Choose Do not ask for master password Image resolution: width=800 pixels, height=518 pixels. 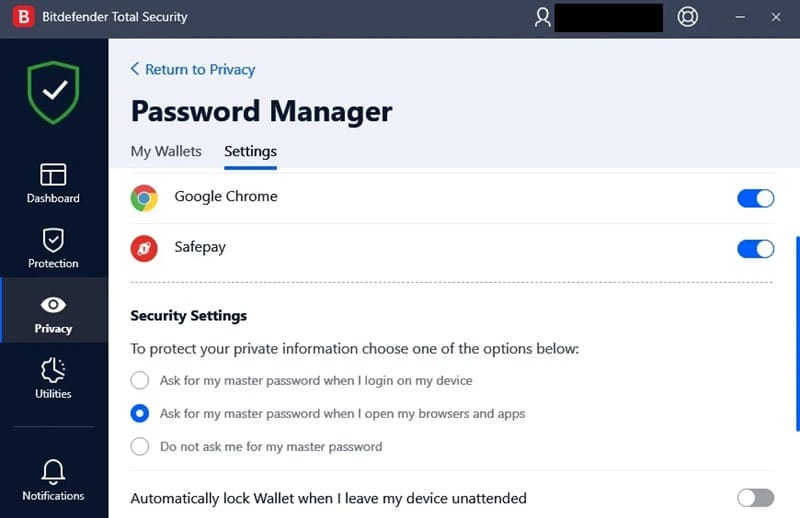coord(141,447)
